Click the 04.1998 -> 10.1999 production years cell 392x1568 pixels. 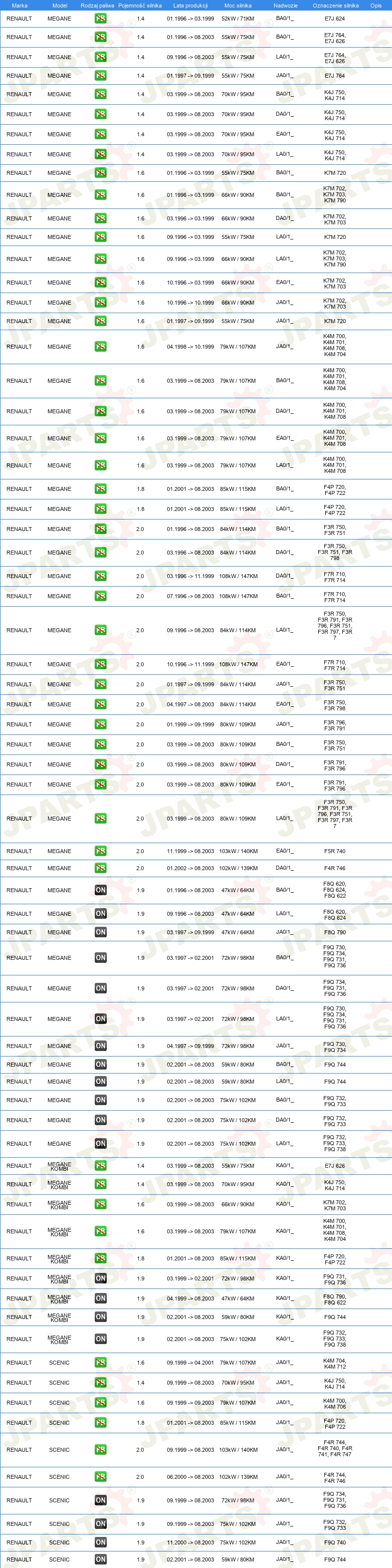(x=190, y=347)
